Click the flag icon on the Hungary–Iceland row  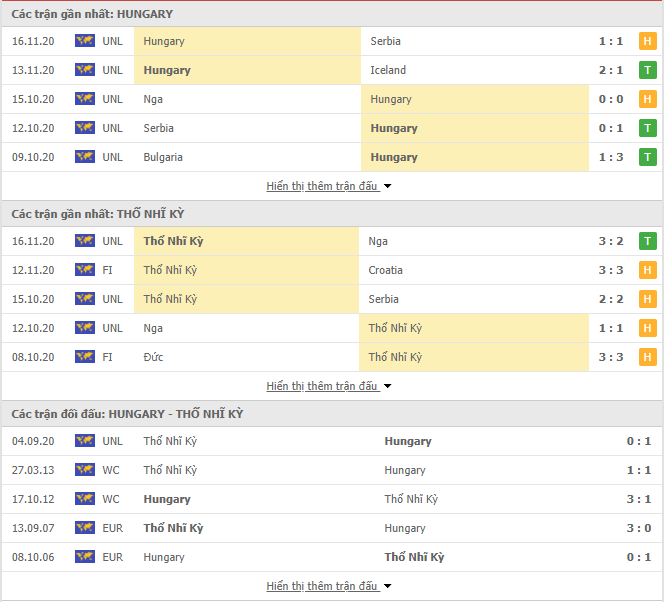pyautogui.click(x=85, y=69)
